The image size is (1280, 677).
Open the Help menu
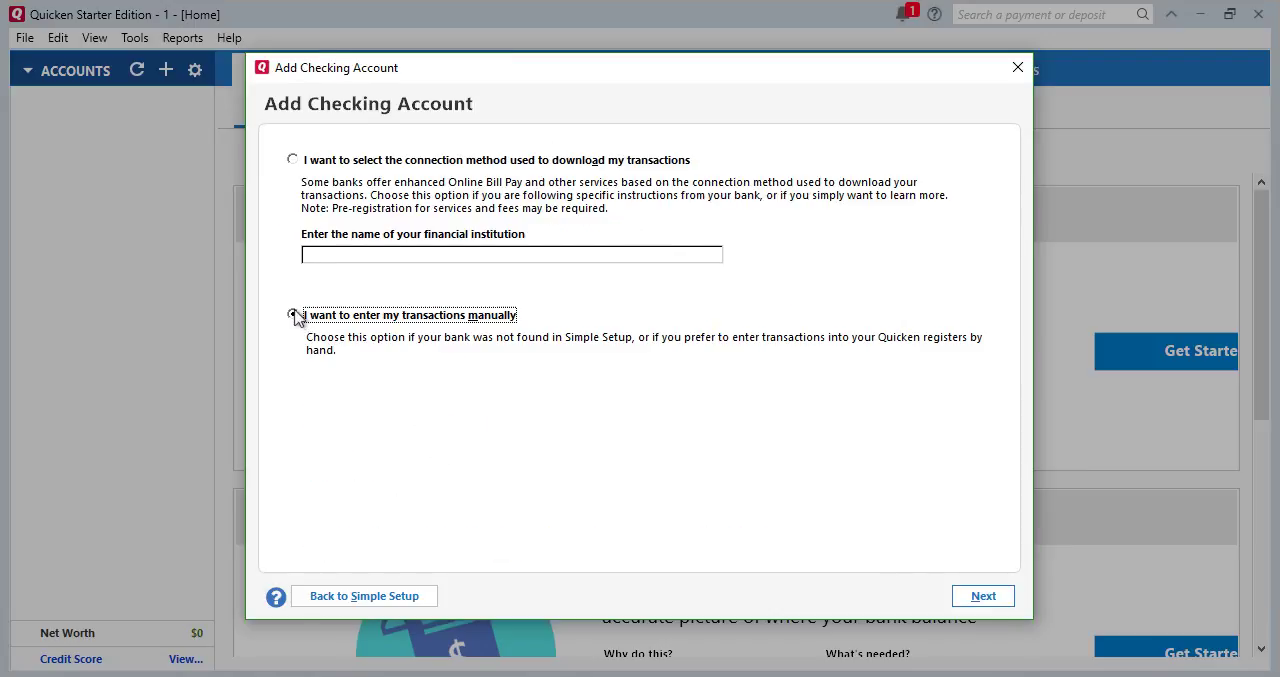point(229,38)
